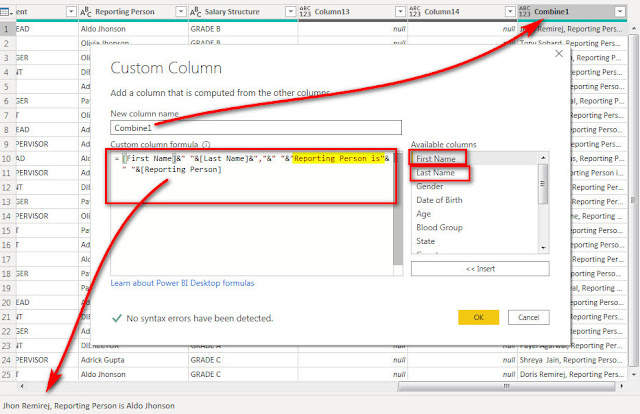
Task: Select Blood Group in Available columns
Action: click(x=439, y=227)
